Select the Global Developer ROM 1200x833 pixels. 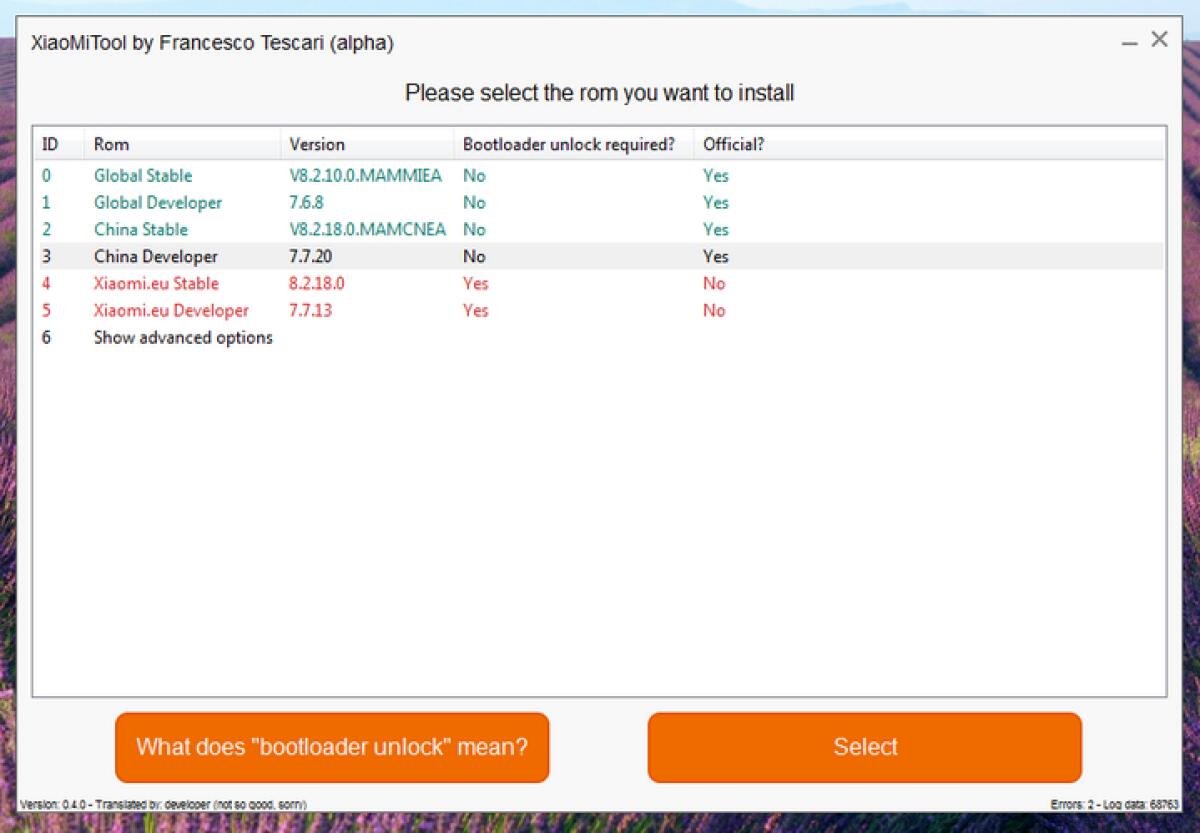pyautogui.click(x=157, y=202)
